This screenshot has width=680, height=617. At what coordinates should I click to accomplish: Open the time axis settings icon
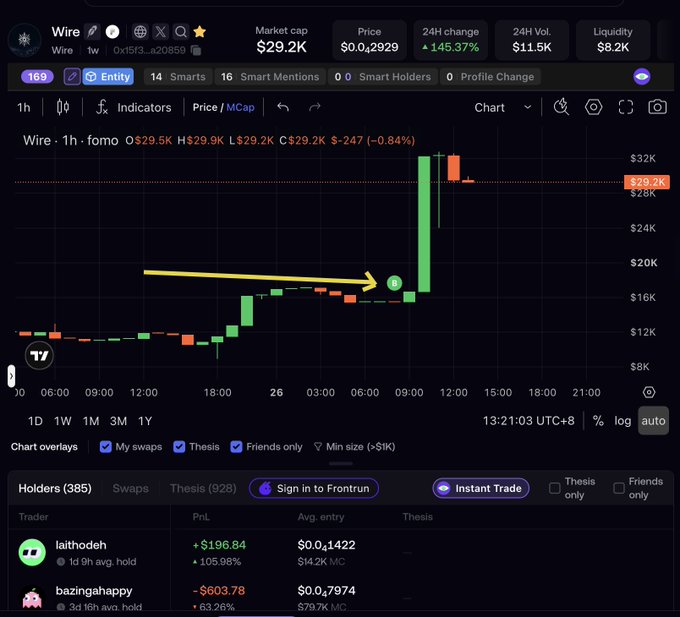(649, 392)
